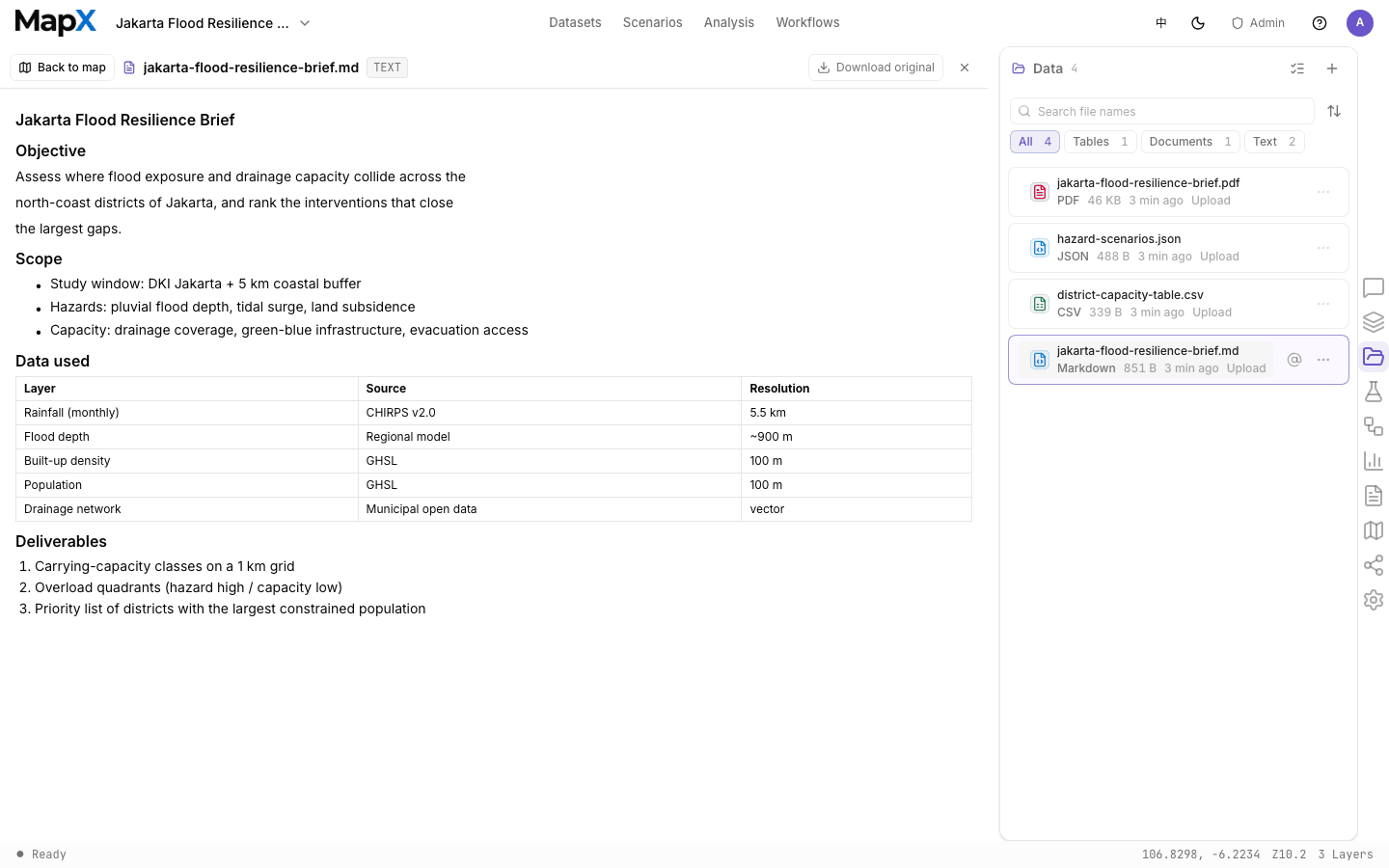The height and width of the screenshot is (868, 1389).
Task: Focus the Search file names field
Action: [1162, 111]
